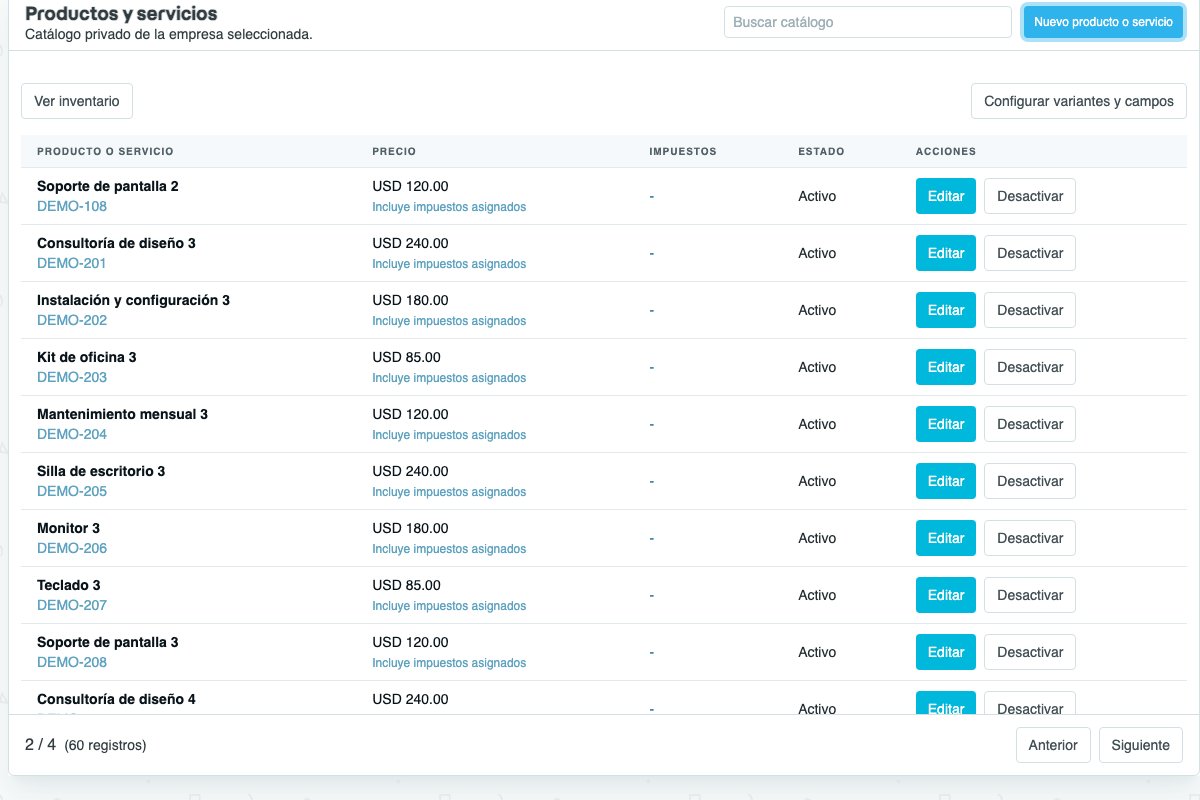
Task: Deactivate the Teclado 3 product
Action: (x=1030, y=595)
